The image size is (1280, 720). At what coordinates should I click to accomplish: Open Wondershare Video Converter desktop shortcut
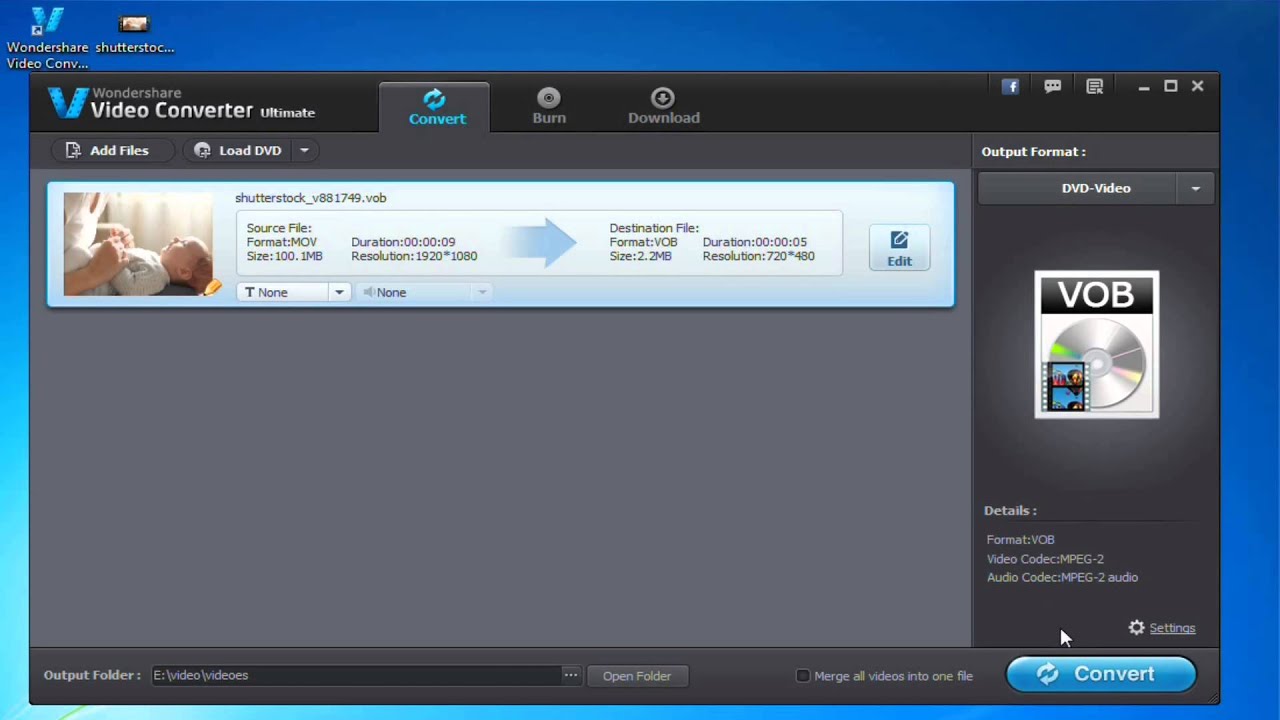point(47,38)
